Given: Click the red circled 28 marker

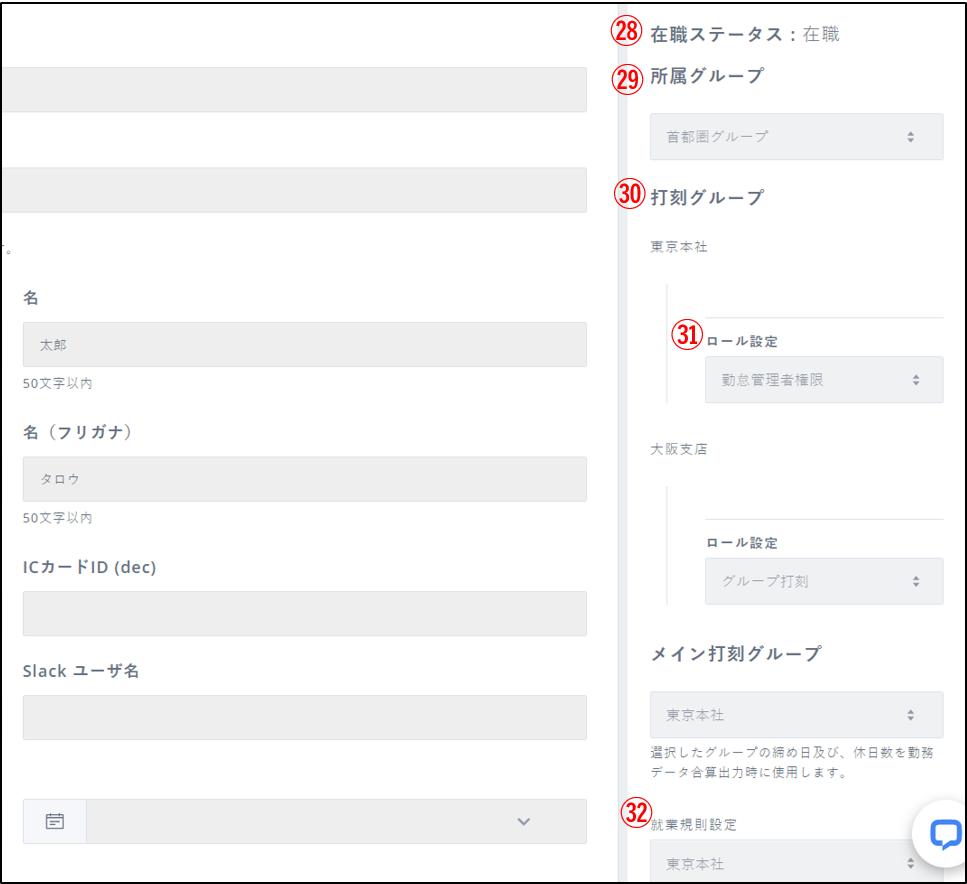Looking at the screenshot, I should pos(626,32).
